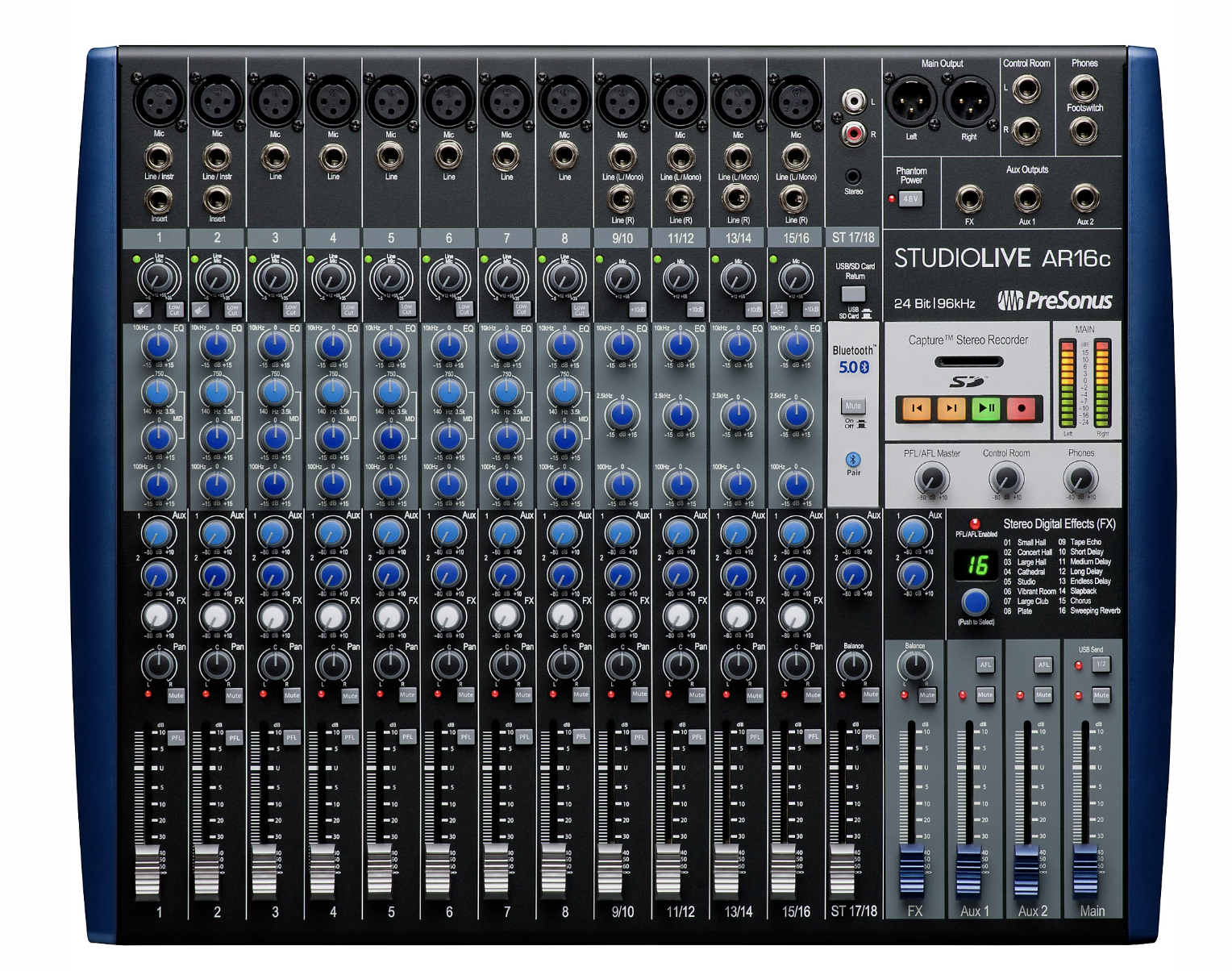Click '04 Cathedral' in effects list
Image resolution: width=1232 pixels, height=971 pixels.
point(1024,572)
